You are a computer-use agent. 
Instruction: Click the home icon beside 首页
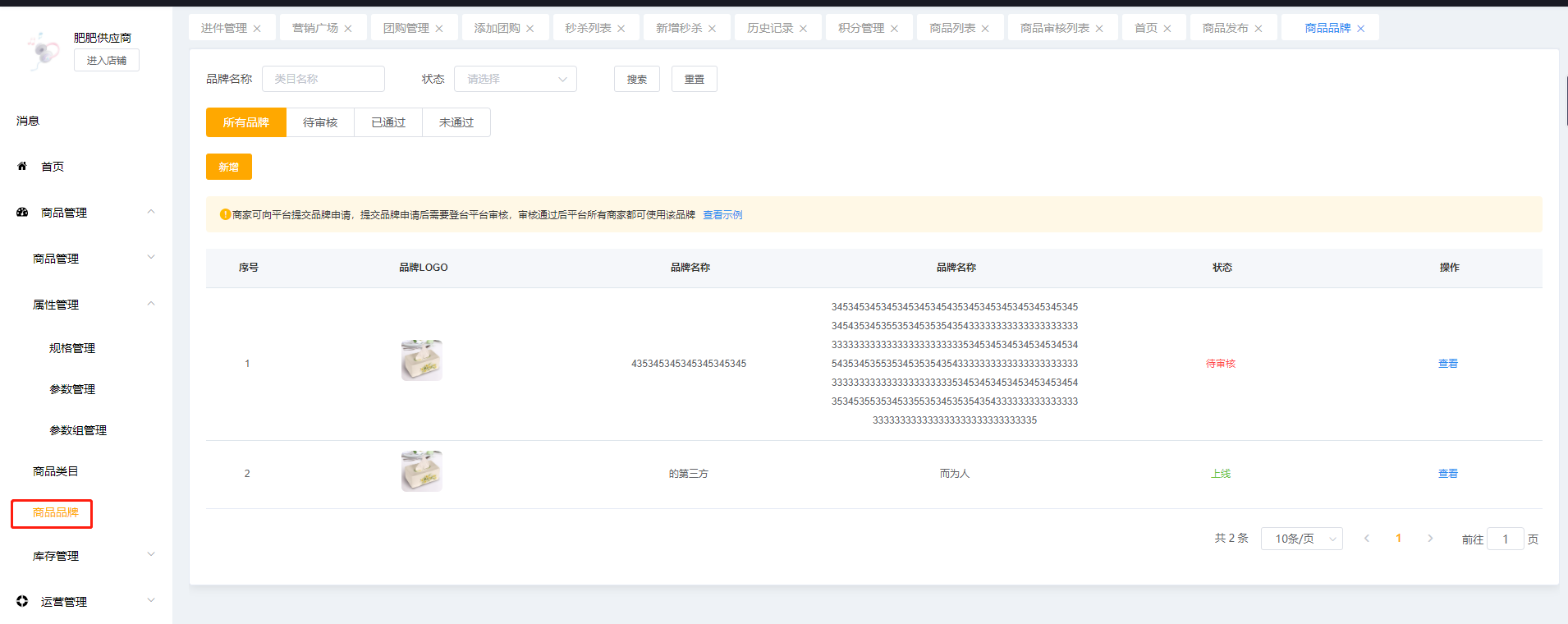coord(22,166)
